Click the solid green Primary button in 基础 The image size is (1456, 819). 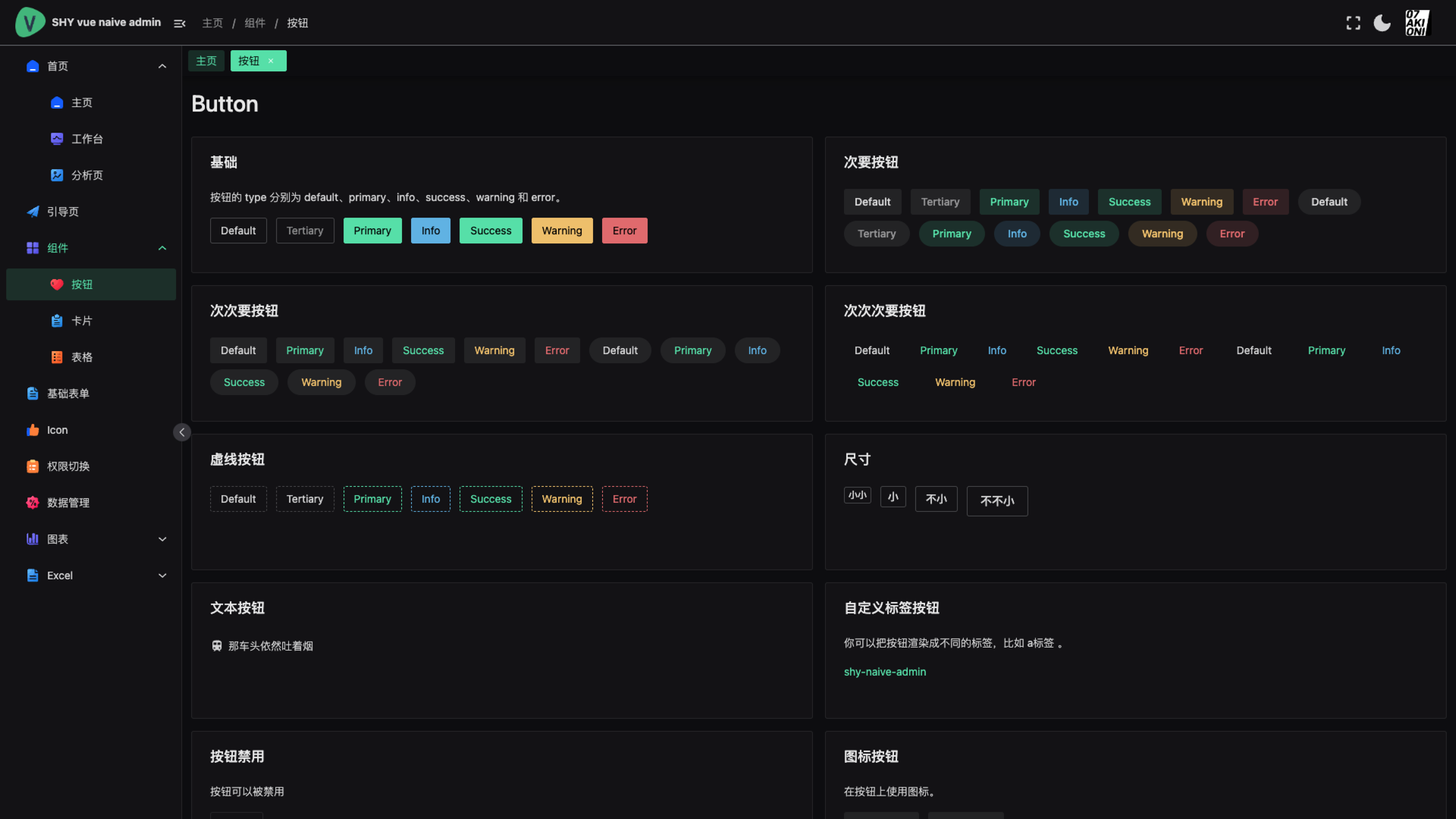[x=372, y=231]
